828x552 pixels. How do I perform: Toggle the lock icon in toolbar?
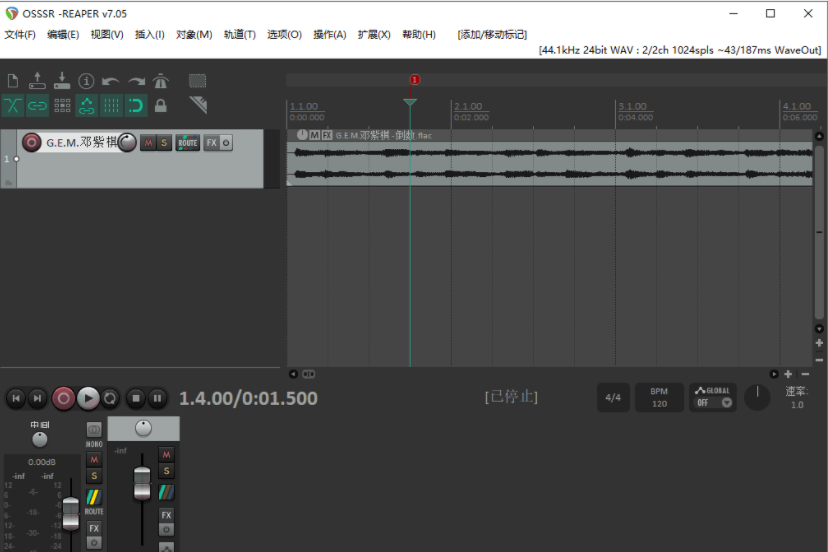click(x=161, y=105)
